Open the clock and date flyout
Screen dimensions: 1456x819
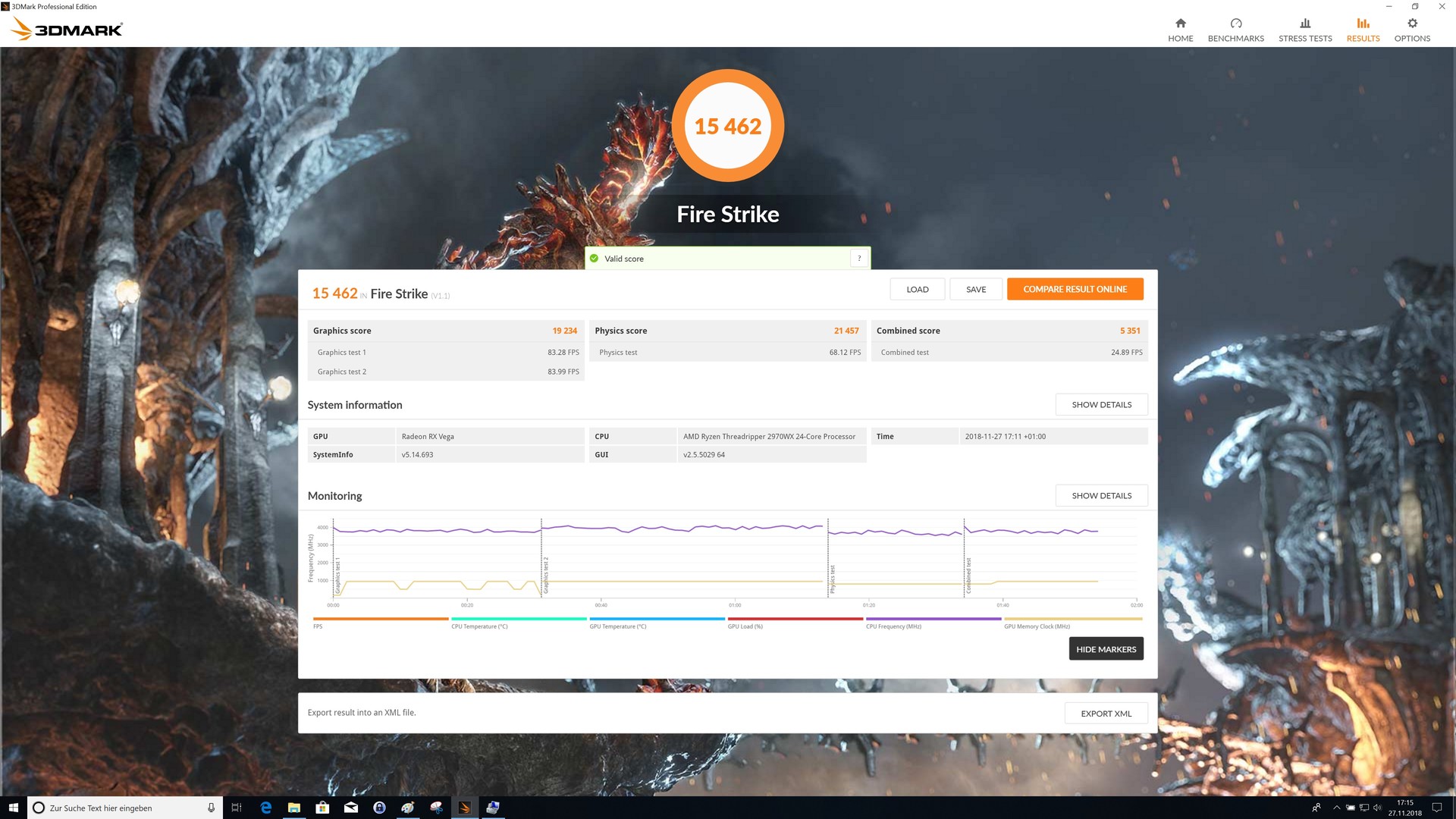pos(1404,808)
